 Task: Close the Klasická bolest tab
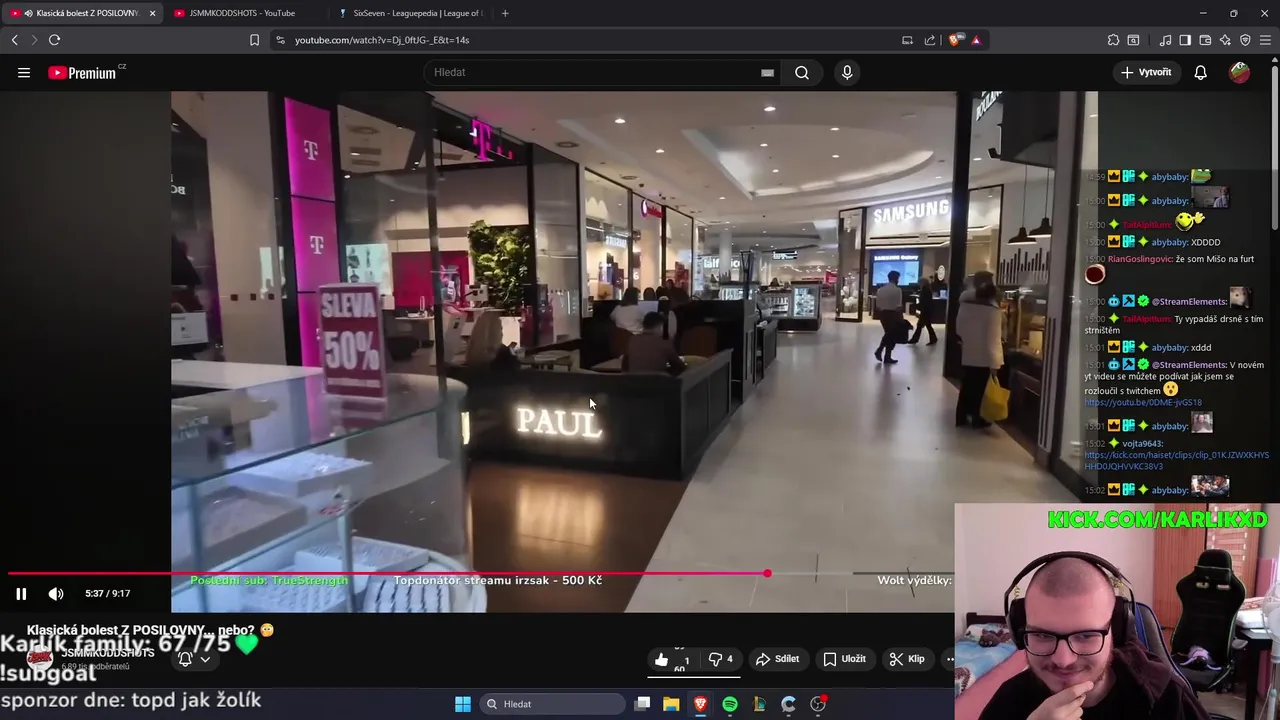click(152, 13)
